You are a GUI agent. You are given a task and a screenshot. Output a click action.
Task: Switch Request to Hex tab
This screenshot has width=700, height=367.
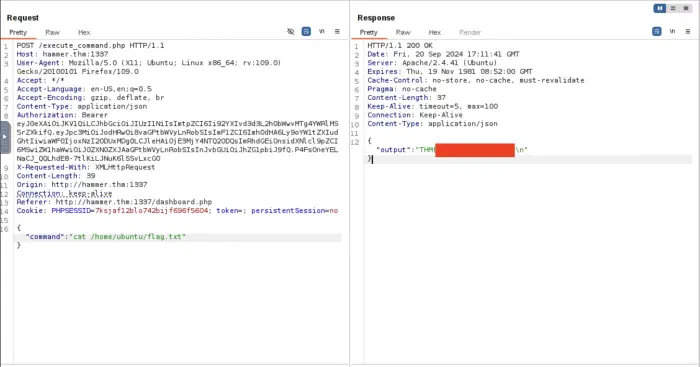84,33
